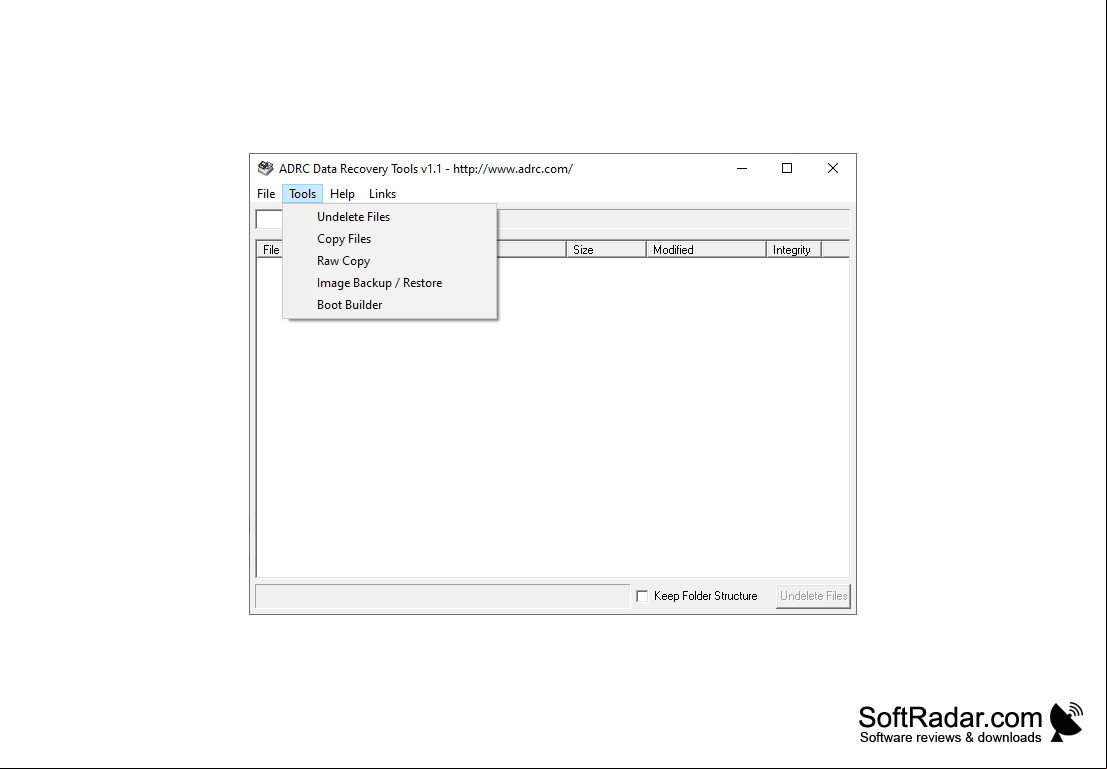The width and height of the screenshot is (1107, 769).
Task: Sort by the Integrity column header
Action: coord(794,249)
